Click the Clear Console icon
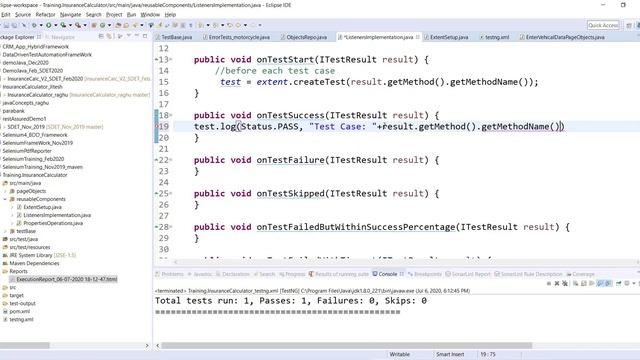This screenshot has width=640, height=360. click(x=575, y=283)
